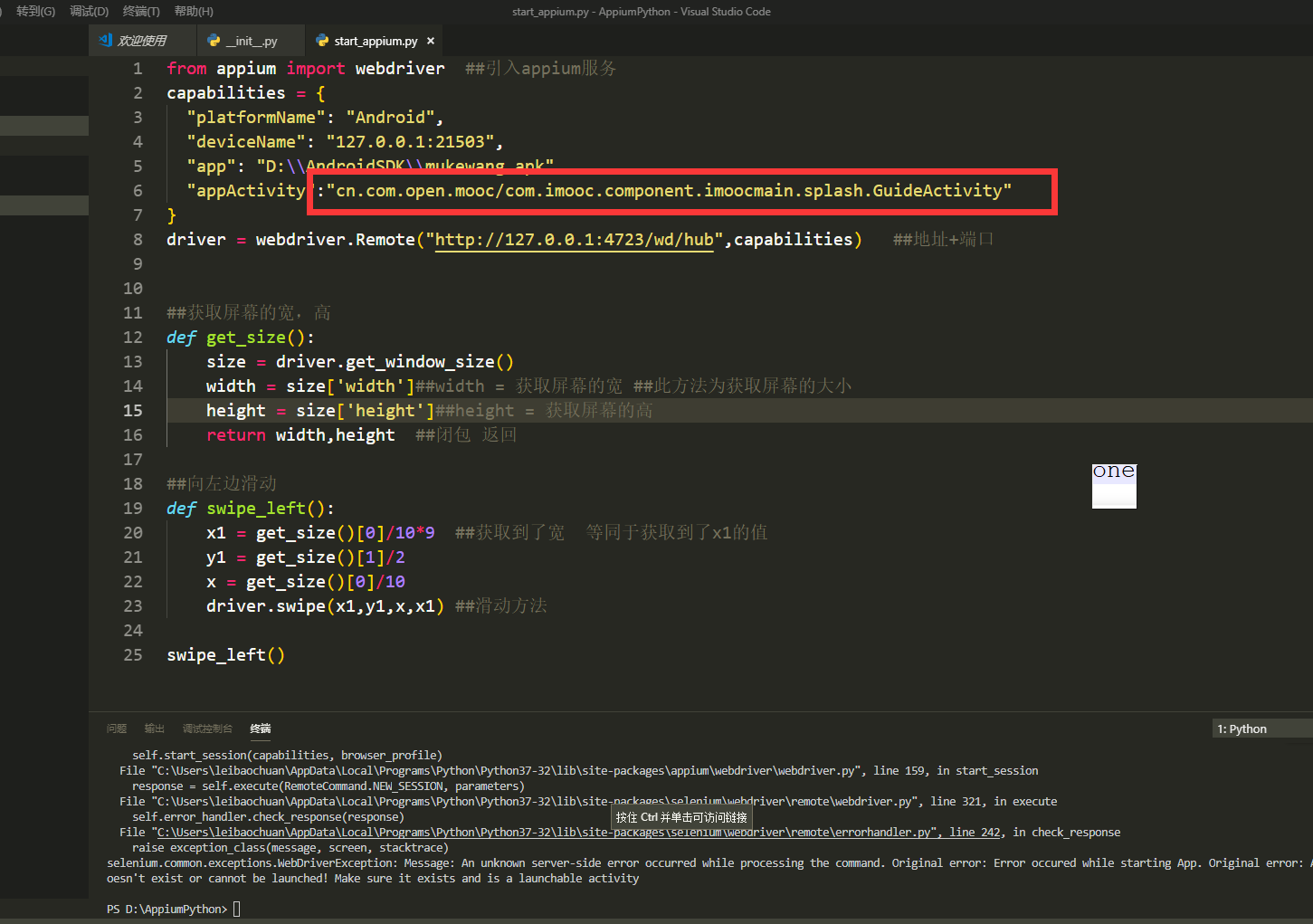
Task: Open the 调试控制台 panel tab
Action: [x=207, y=729]
